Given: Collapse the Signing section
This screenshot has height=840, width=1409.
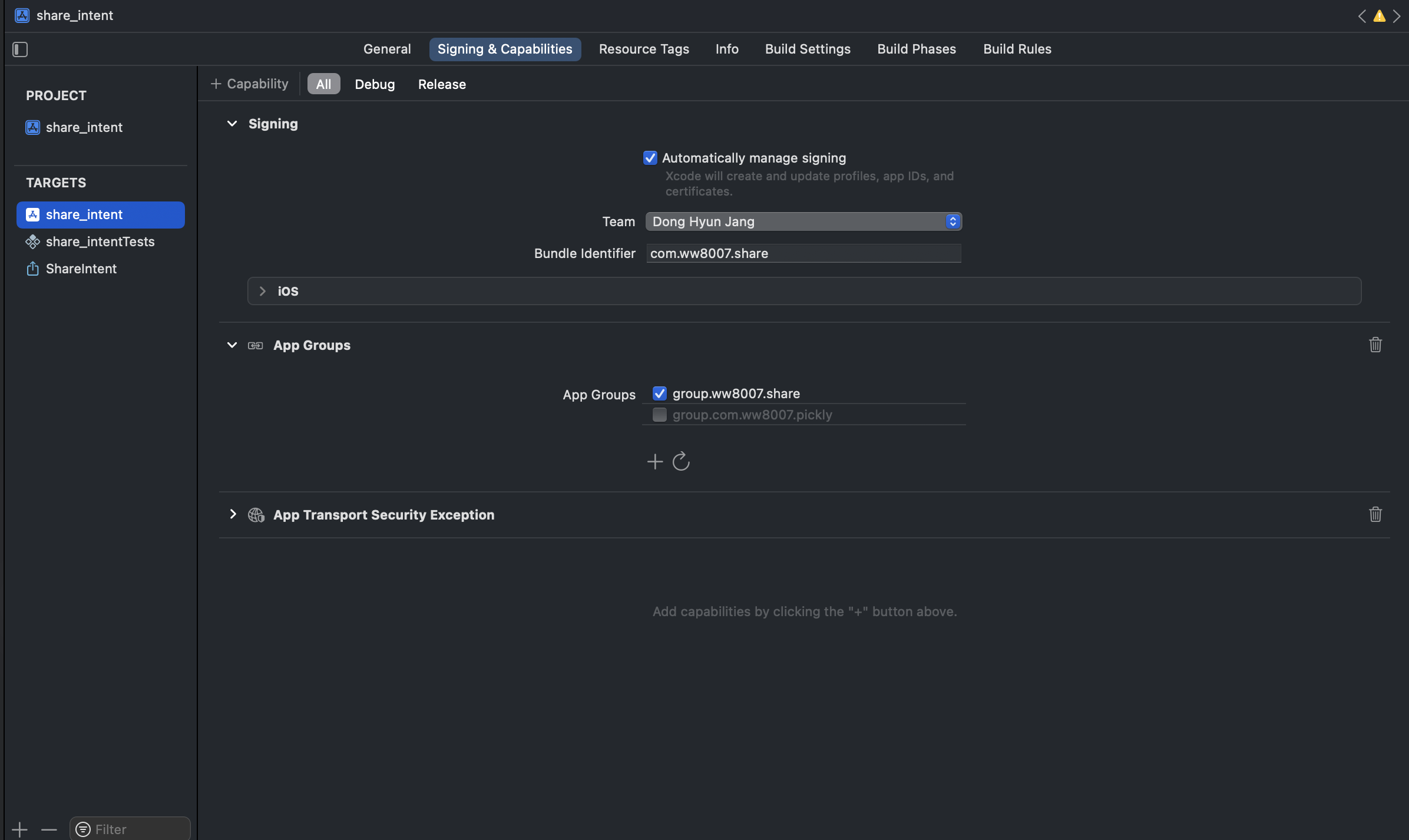Looking at the screenshot, I should tap(232, 124).
